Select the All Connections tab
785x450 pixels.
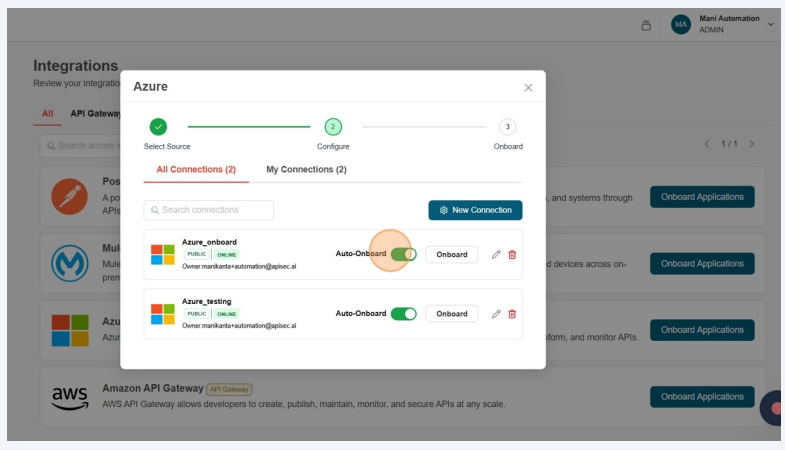[196, 170]
